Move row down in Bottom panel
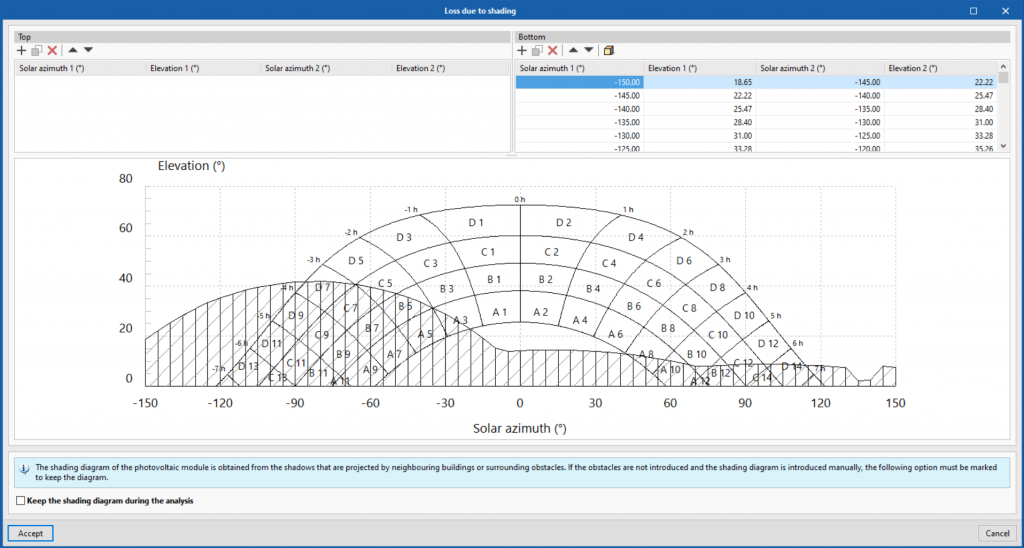 589,50
